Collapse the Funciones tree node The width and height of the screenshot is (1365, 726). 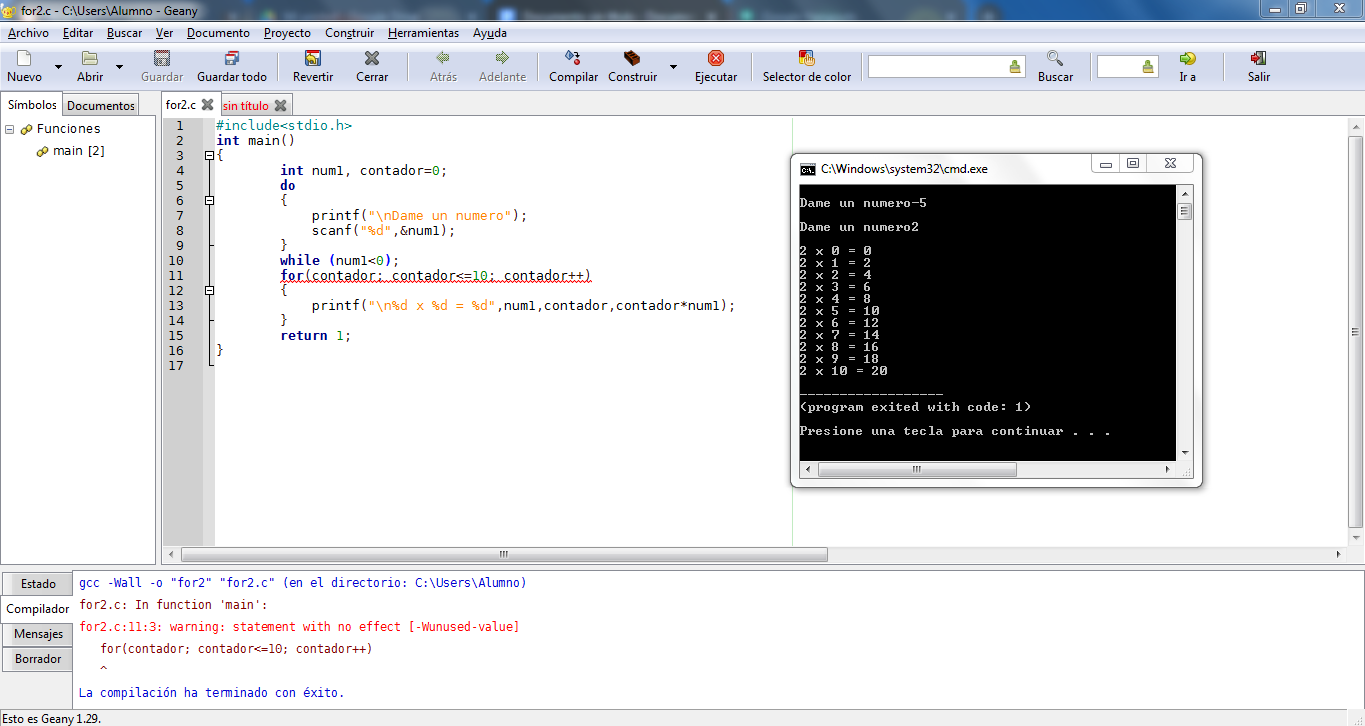pos(9,129)
